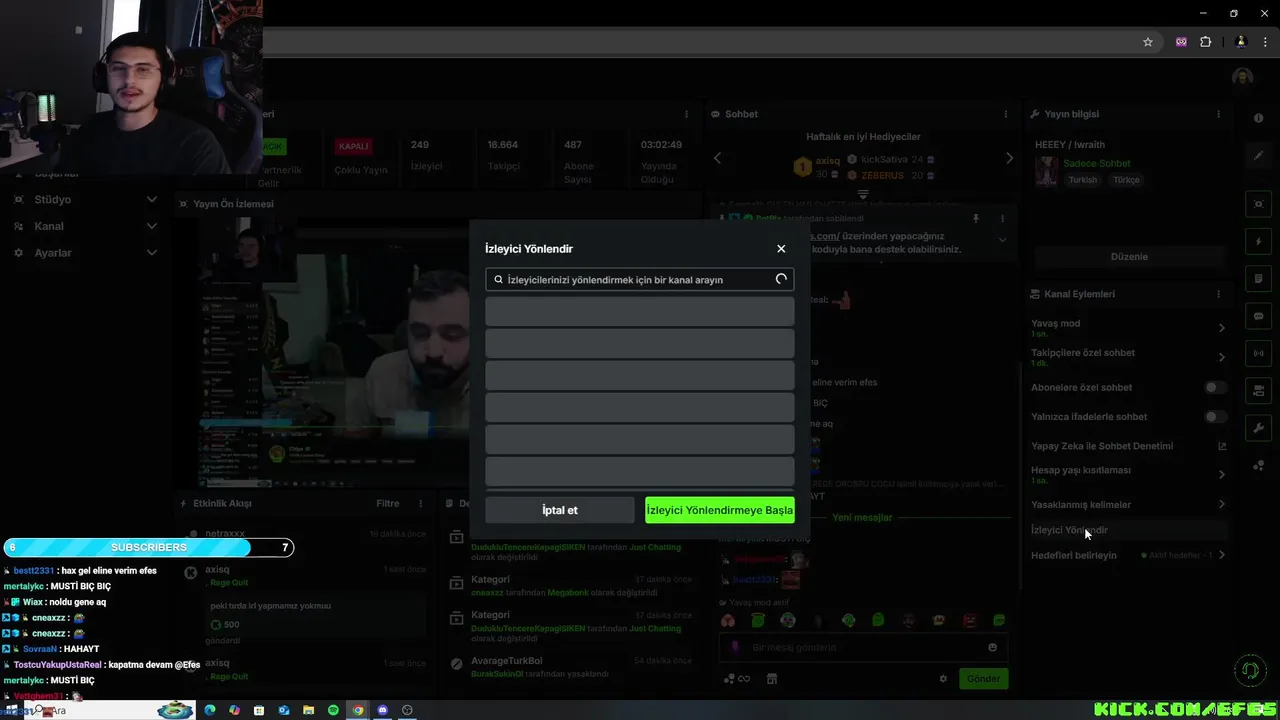The image size is (1280, 720).
Task: Open chat settings gear icon
Action: click(x=942, y=678)
